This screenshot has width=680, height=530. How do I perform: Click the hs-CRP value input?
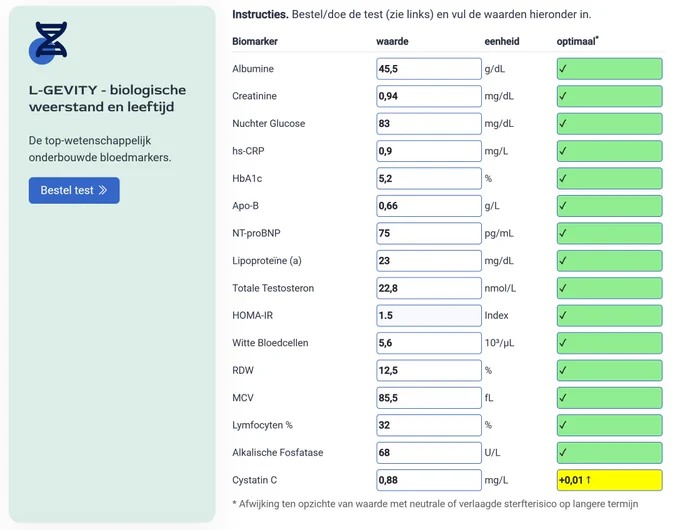click(x=429, y=151)
